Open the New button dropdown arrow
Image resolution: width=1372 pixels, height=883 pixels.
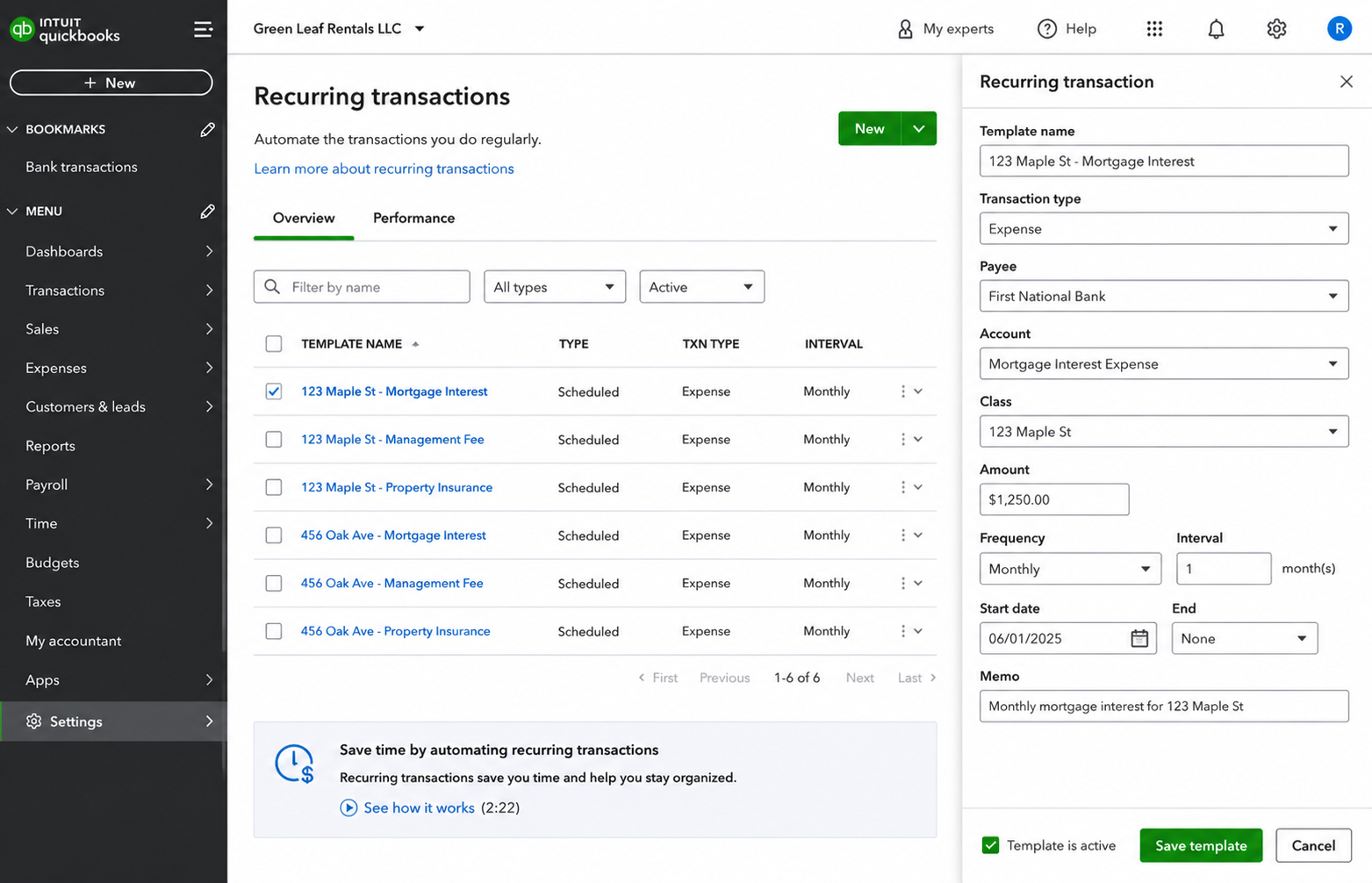918,128
